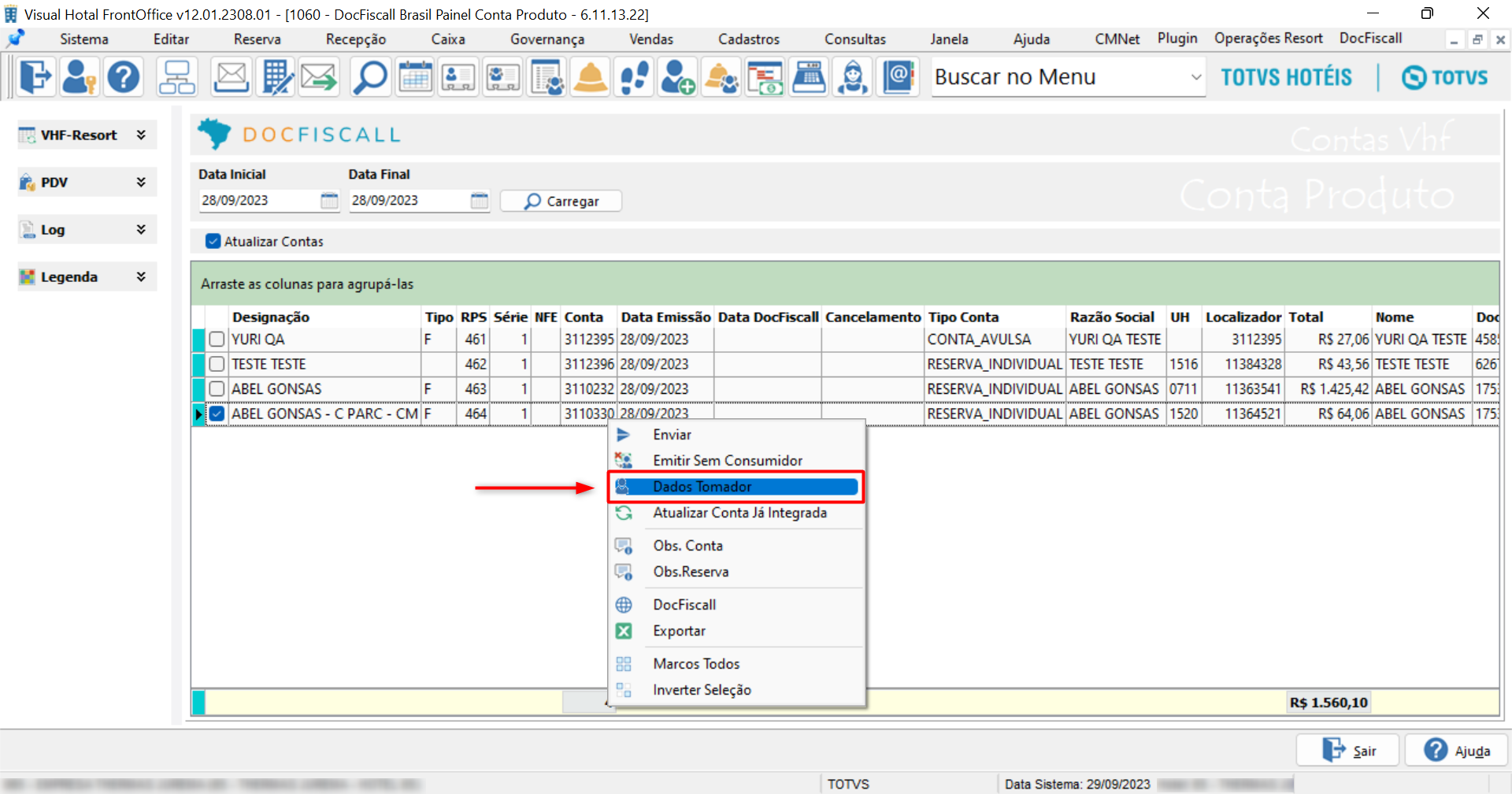
Task: Open the cash register toolbar icon
Action: pos(809,77)
